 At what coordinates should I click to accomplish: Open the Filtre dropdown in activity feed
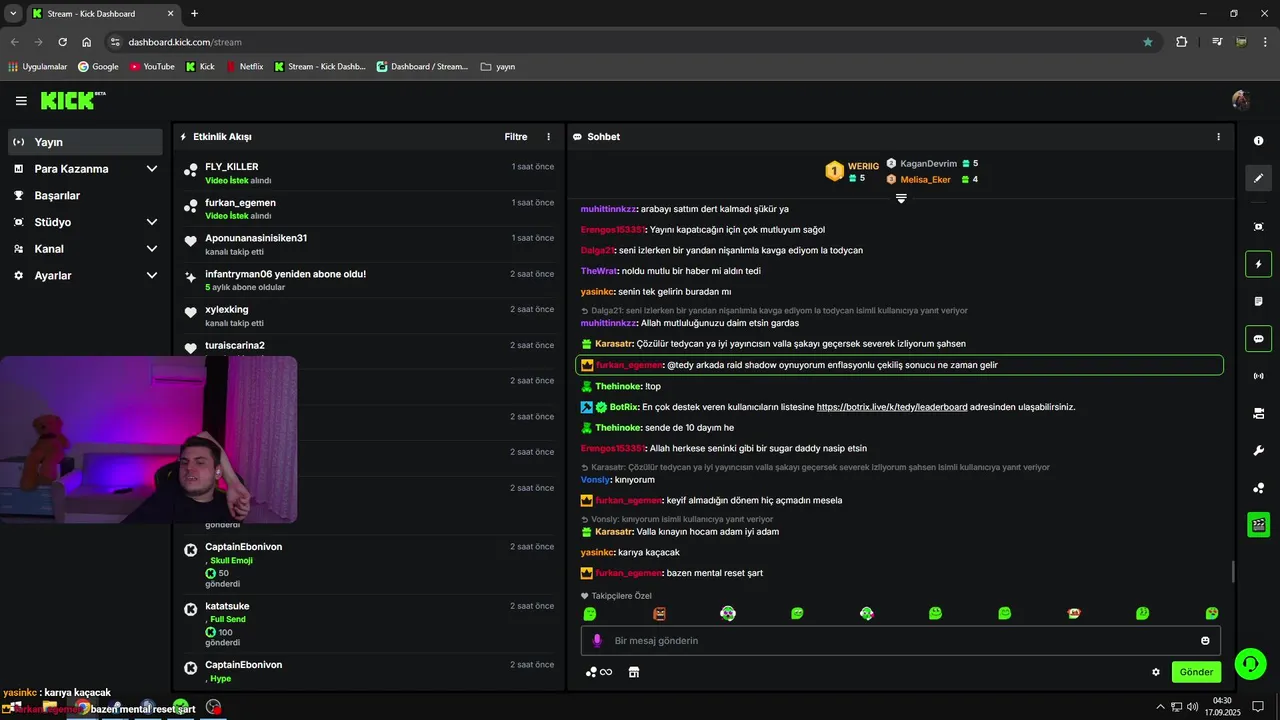tap(516, 137)
